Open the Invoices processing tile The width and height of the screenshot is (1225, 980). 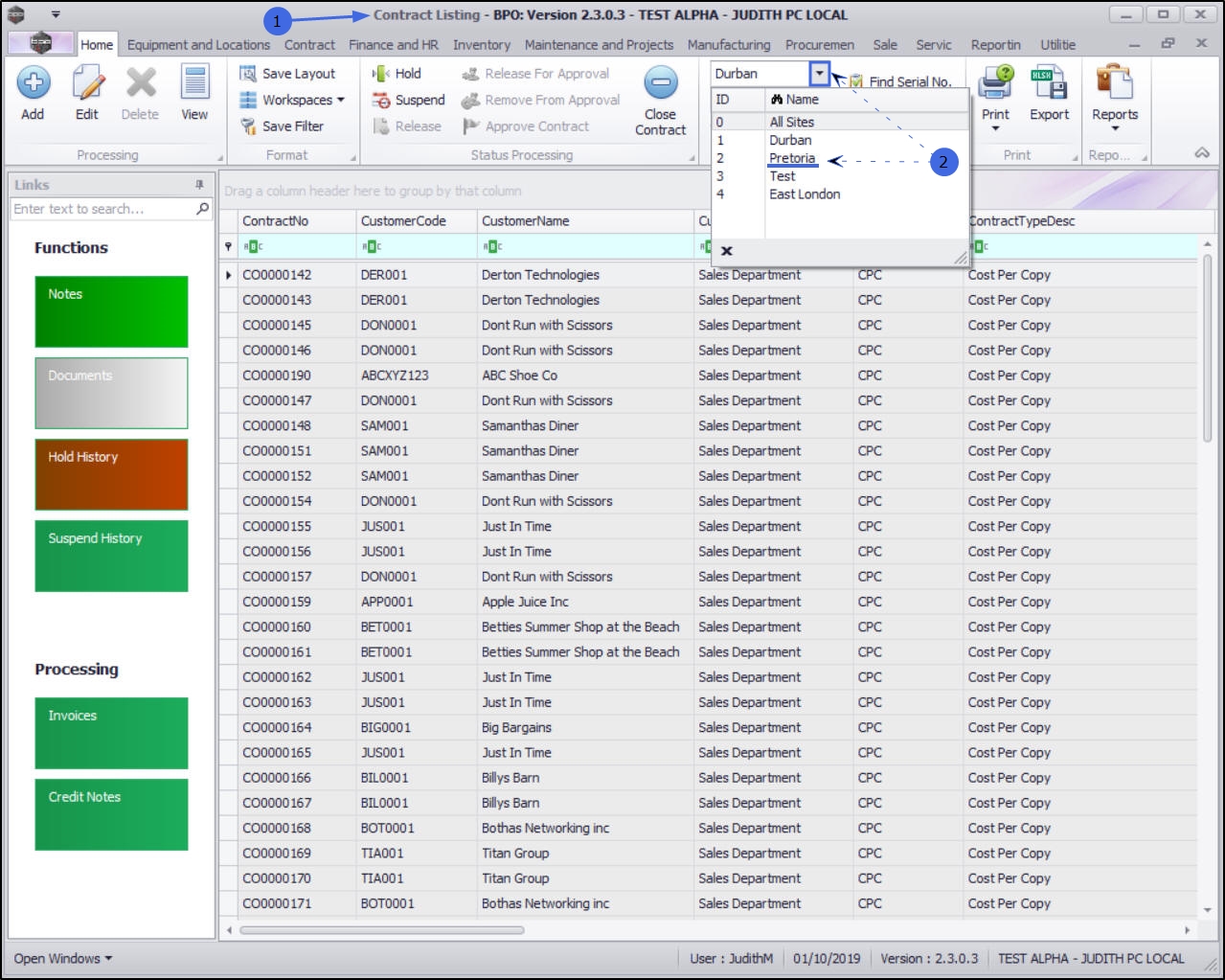[111, 733]
